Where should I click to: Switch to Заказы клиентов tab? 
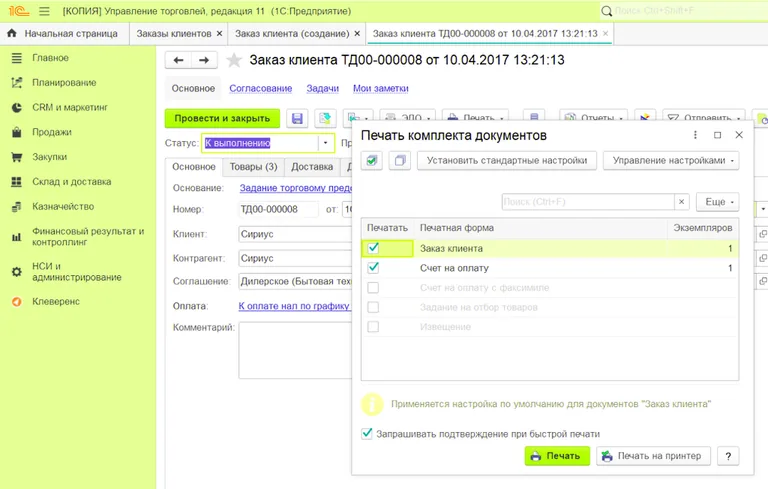(174, 33)
